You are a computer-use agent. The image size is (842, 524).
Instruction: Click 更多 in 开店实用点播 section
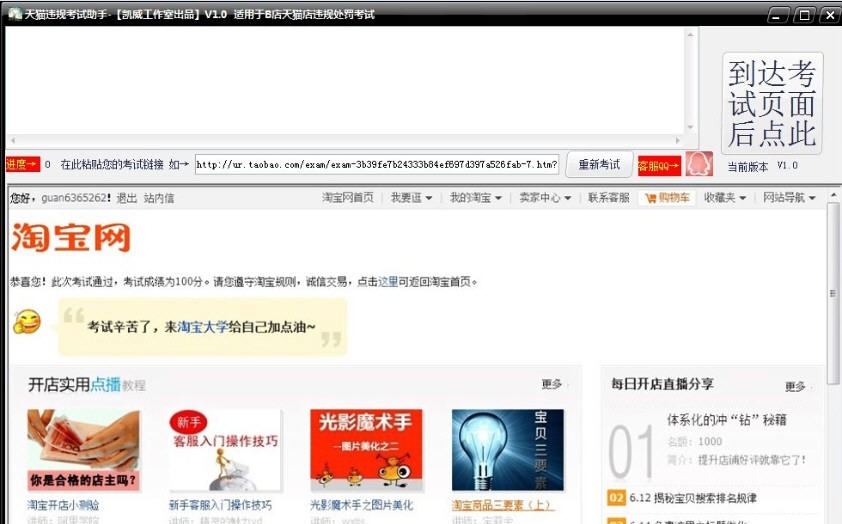click(x=552, y=384)
